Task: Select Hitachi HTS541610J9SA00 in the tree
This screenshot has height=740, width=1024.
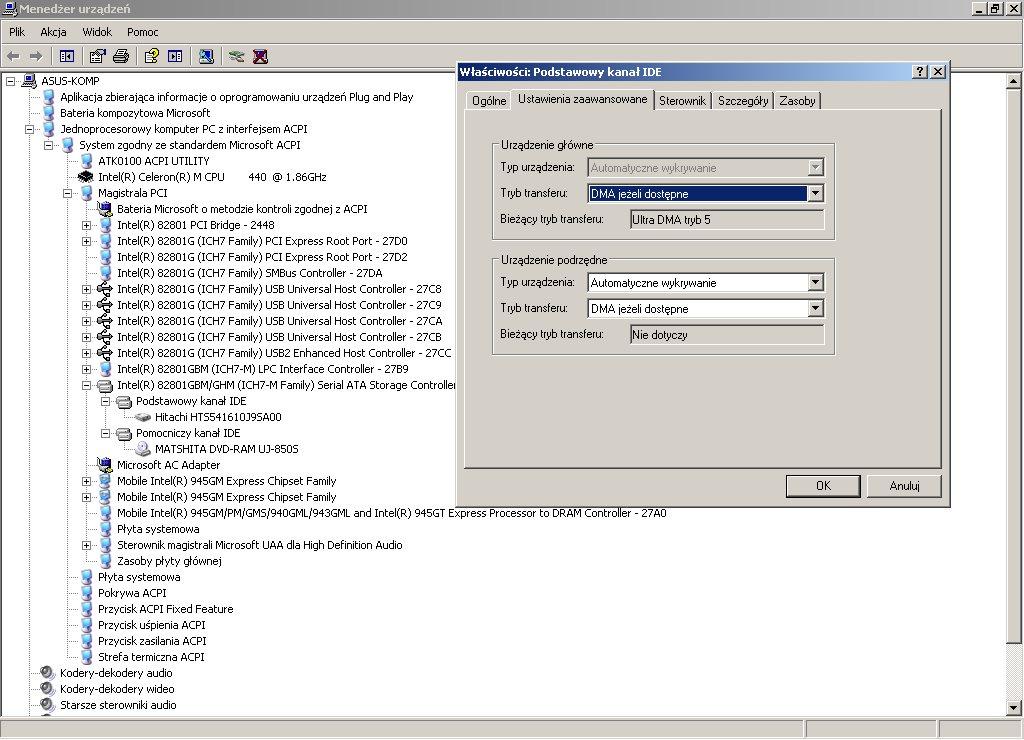Action: tap(218, 417)
